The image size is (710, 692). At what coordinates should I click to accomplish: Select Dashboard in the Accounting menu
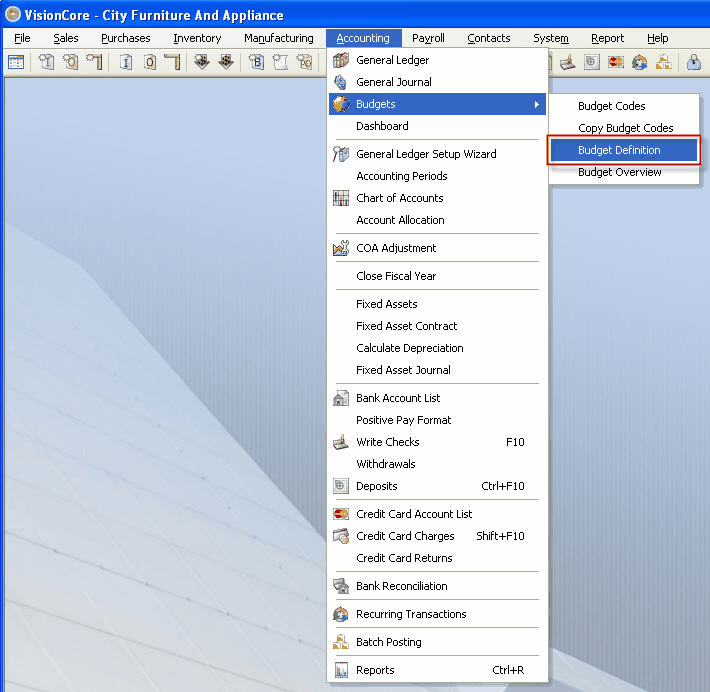click(x=437, y=126)
